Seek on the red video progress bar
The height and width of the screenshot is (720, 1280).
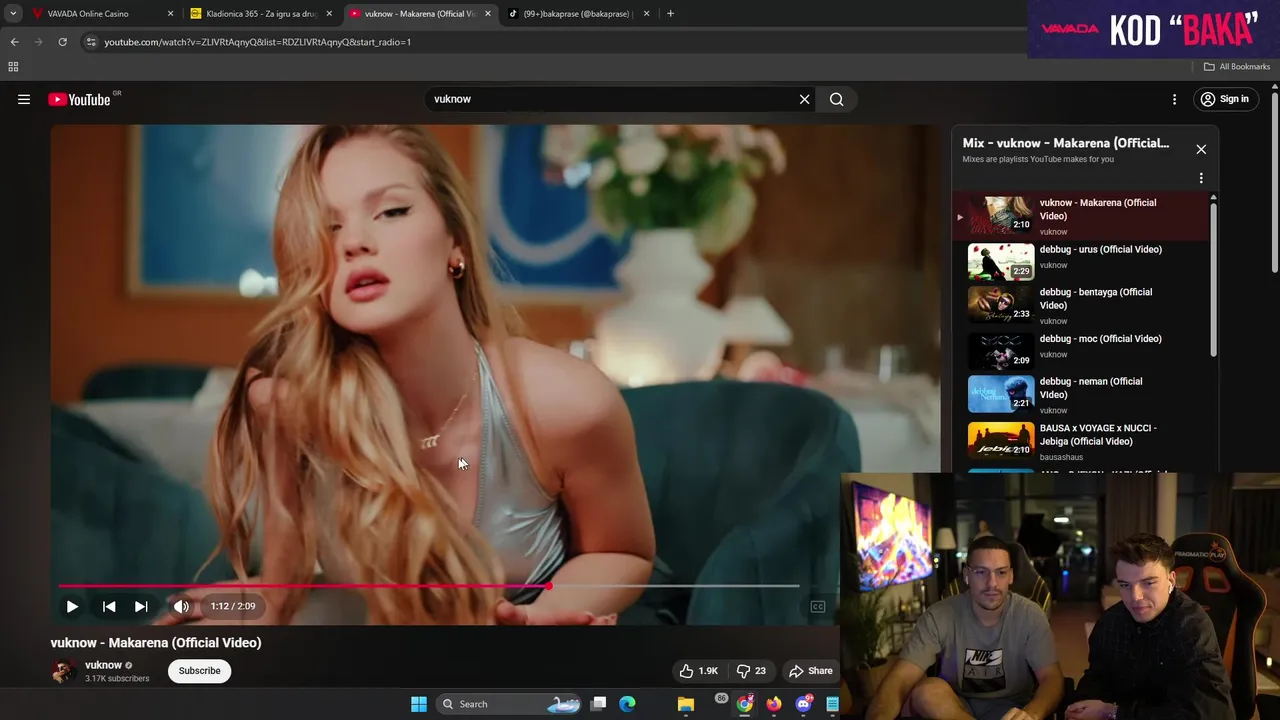[x=429, y=586]
